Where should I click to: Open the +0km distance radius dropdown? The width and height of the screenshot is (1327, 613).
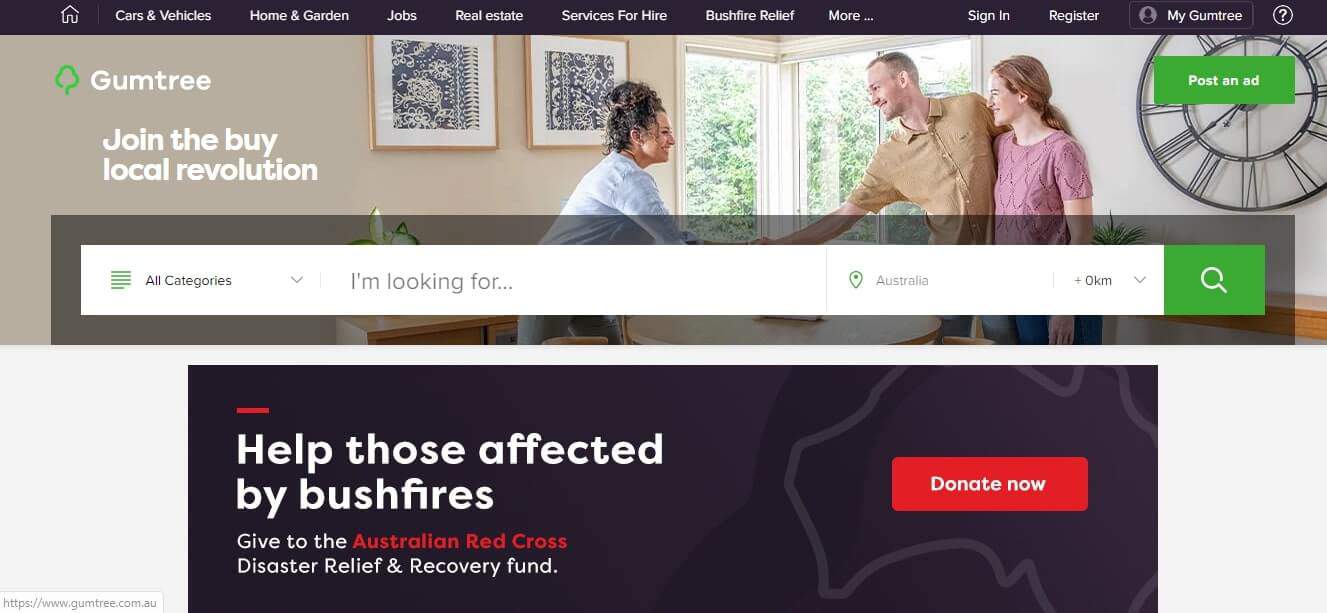click(1109, 280)
